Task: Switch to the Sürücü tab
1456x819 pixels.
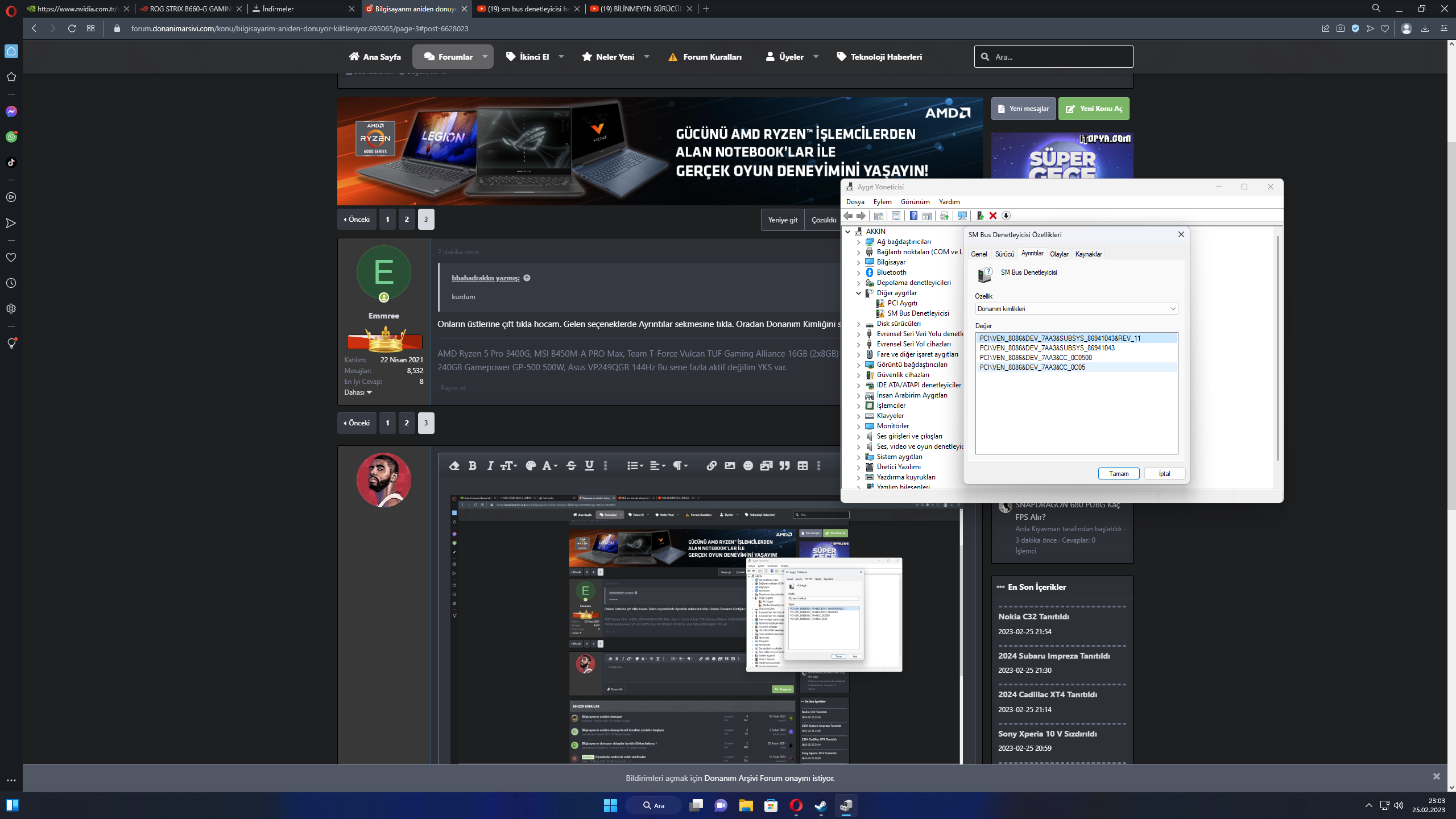Action: (1004, 254)
